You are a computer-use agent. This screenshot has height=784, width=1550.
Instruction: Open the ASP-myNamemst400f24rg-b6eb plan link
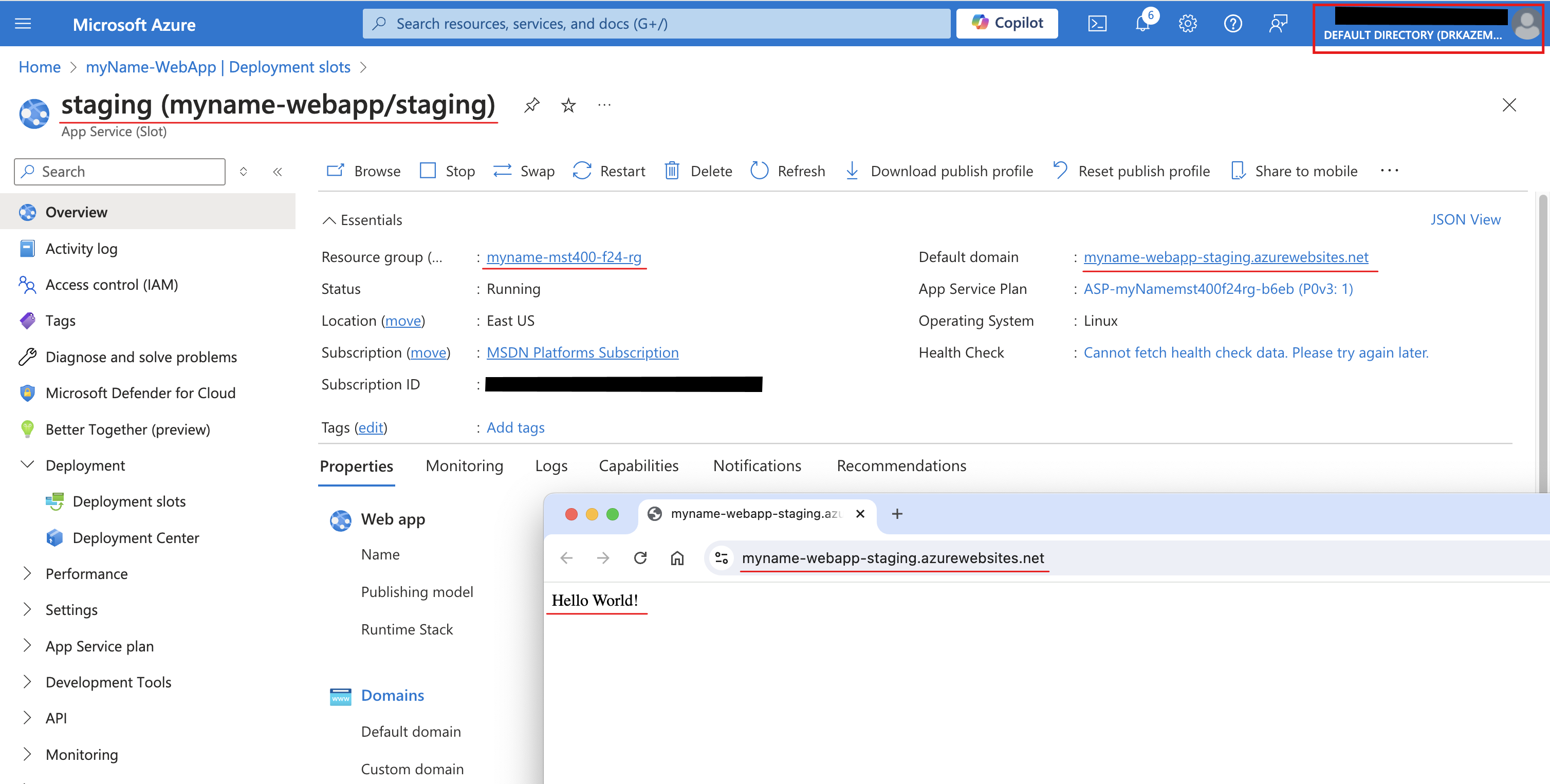[1218, 289]
